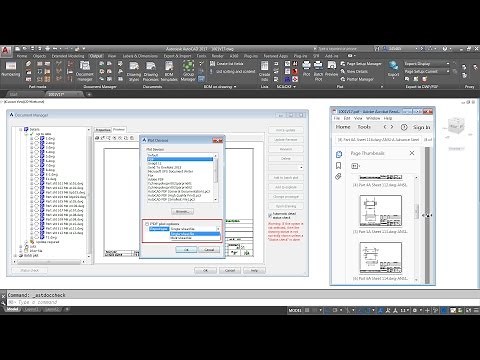Cancel the Plot Devices dialog
The width and height of the screenshot is (480, 360).
pyautogui.click(x=209, y=250)
